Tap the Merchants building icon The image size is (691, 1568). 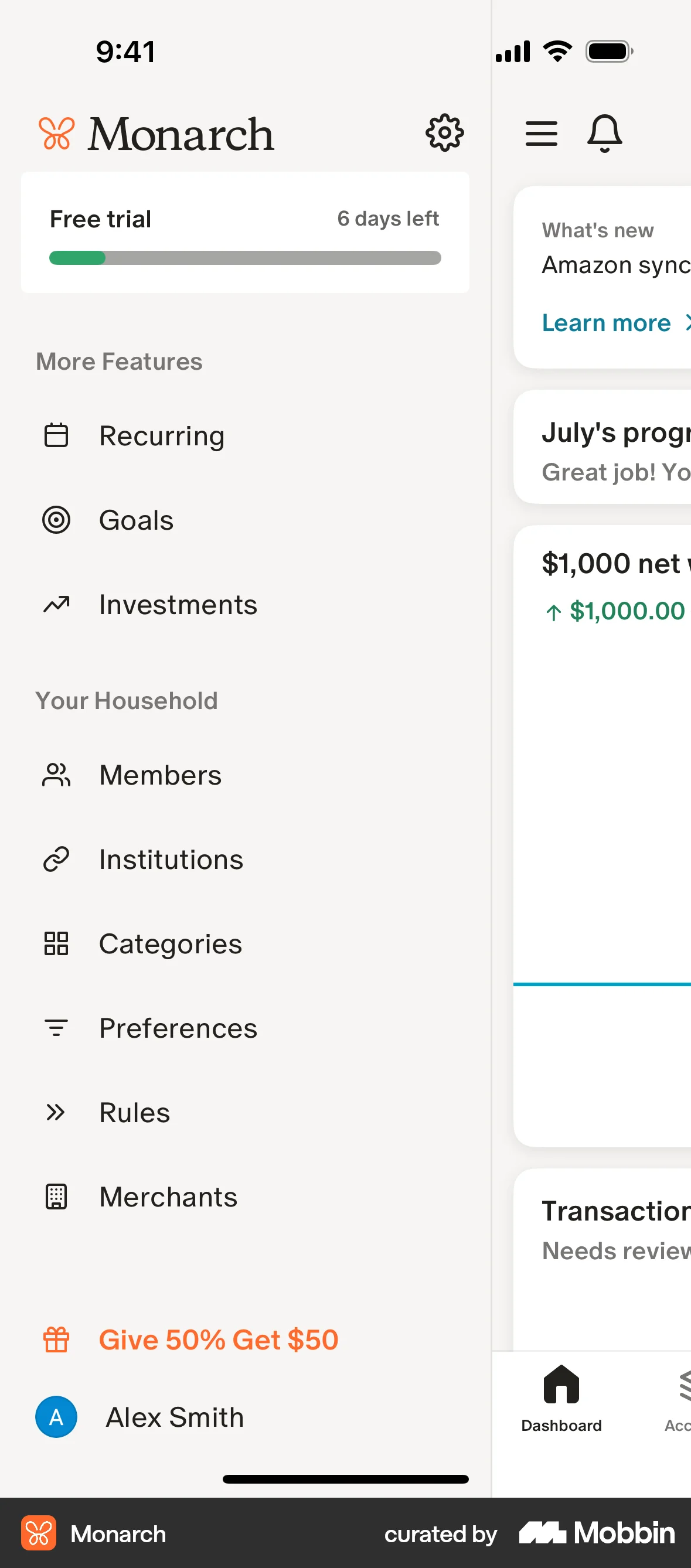[x=57, y=1197]
